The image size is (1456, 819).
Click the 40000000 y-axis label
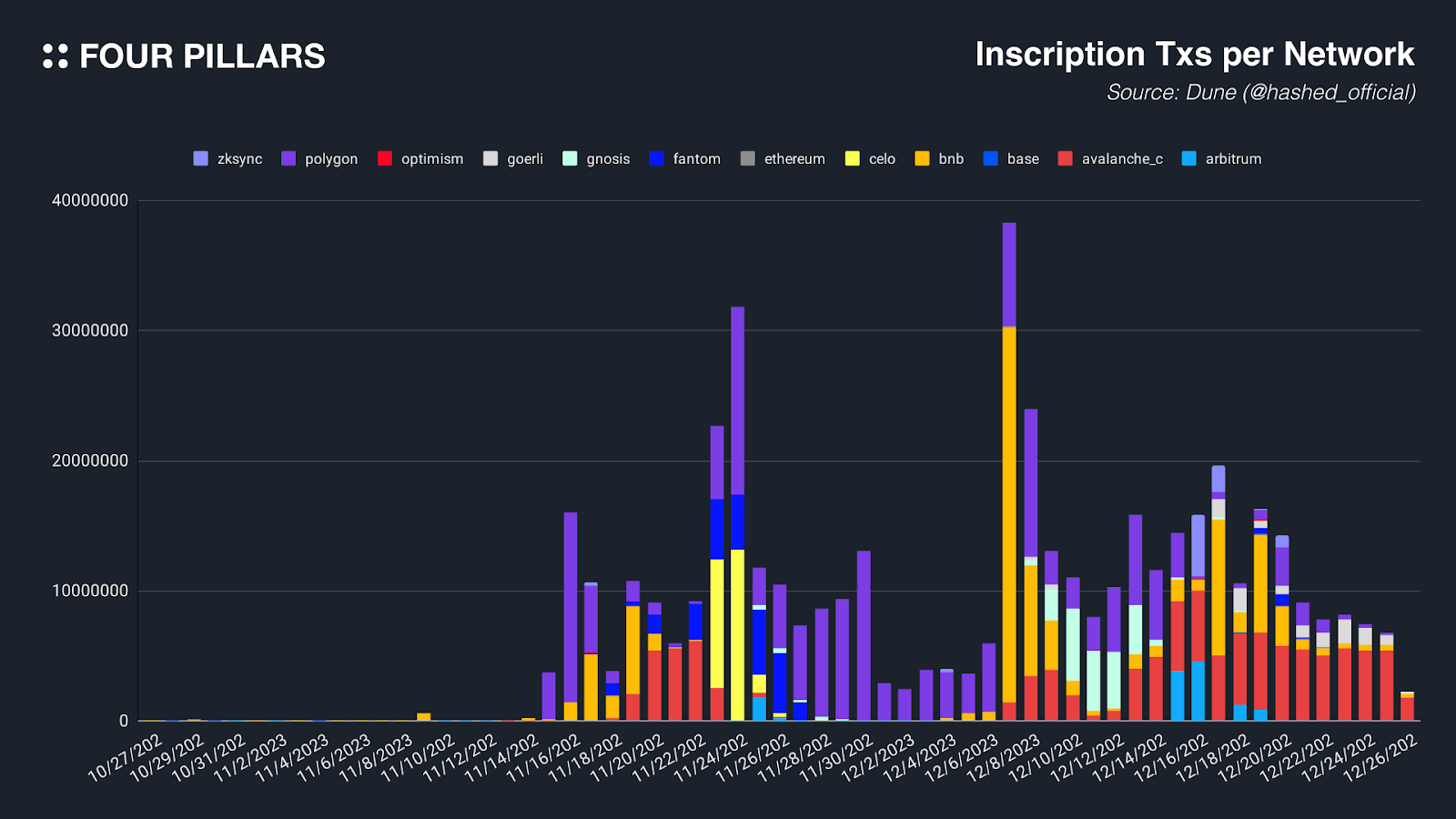pos(90,201)
